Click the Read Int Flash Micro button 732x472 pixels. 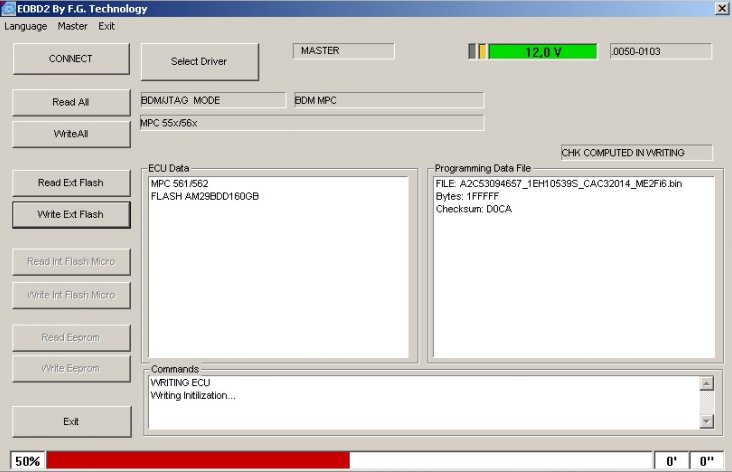point(71,261)
